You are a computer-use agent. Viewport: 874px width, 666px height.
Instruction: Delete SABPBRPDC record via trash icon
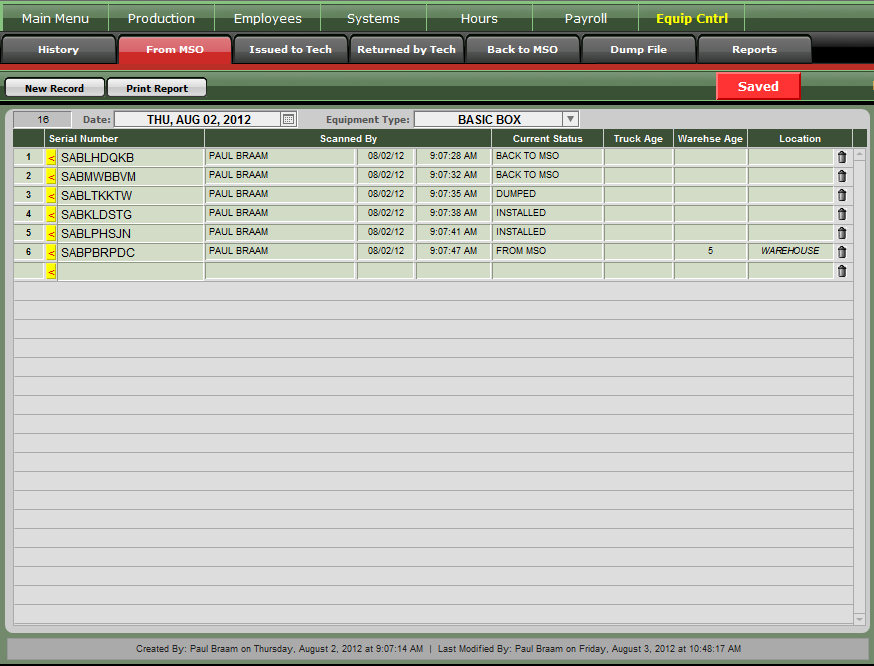841,252
